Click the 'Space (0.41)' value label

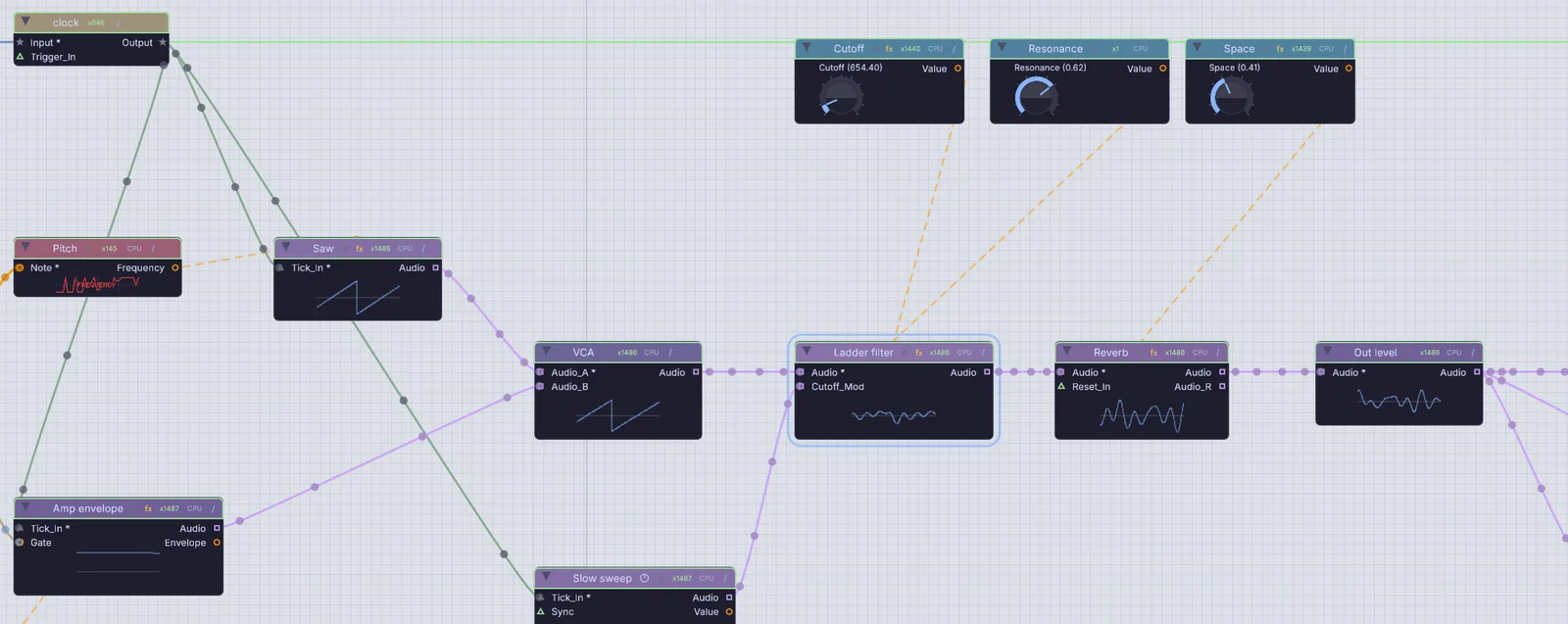pyautogui.click(x=1235, y=68)
